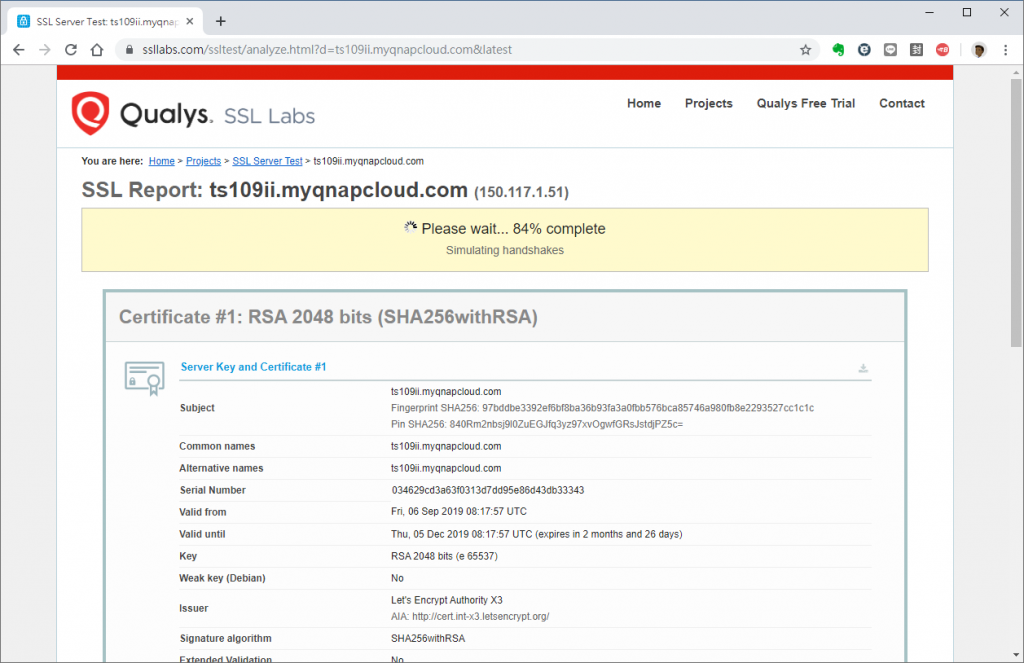Reload the SSL Labs page
Viewport: 1024px width, 663px height.
[71, 50]
